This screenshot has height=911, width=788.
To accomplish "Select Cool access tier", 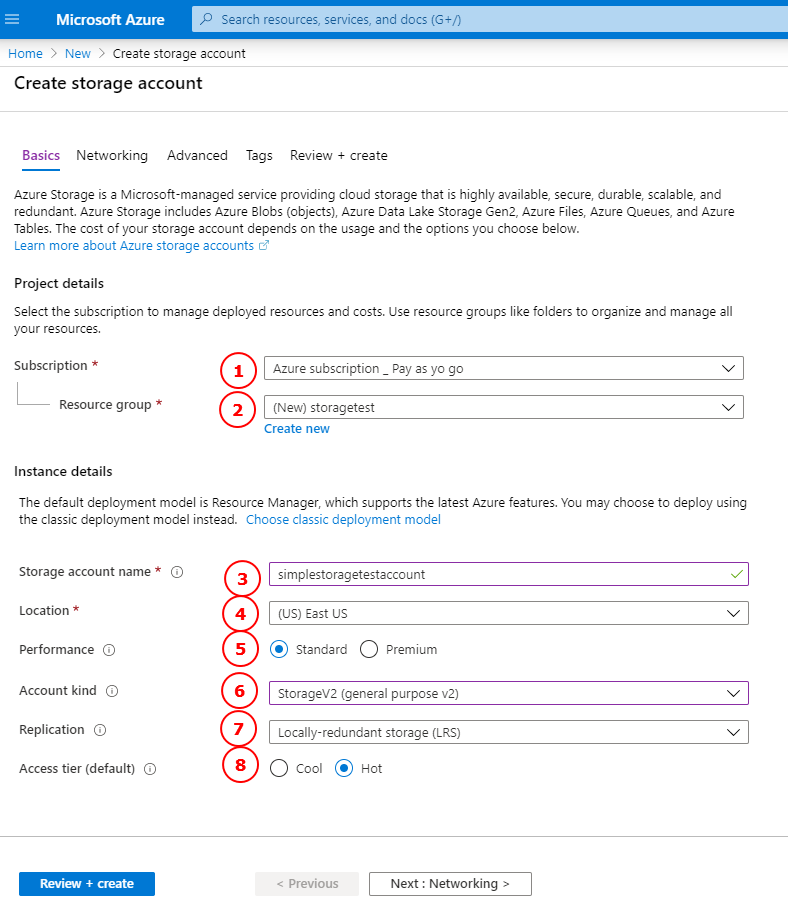I will coord(279,769).
